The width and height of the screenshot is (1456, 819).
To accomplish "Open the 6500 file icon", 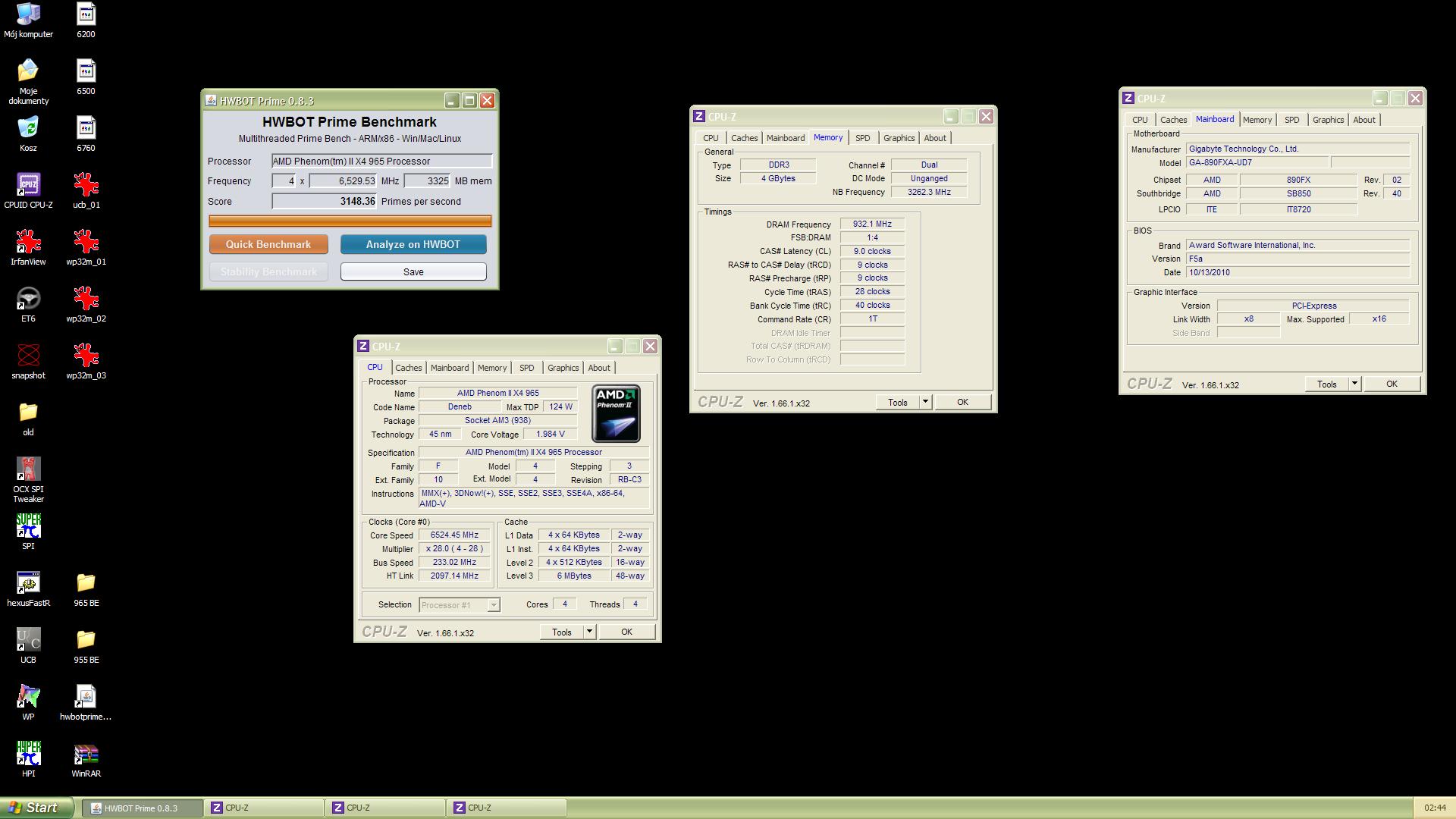I will coord(86,77).
